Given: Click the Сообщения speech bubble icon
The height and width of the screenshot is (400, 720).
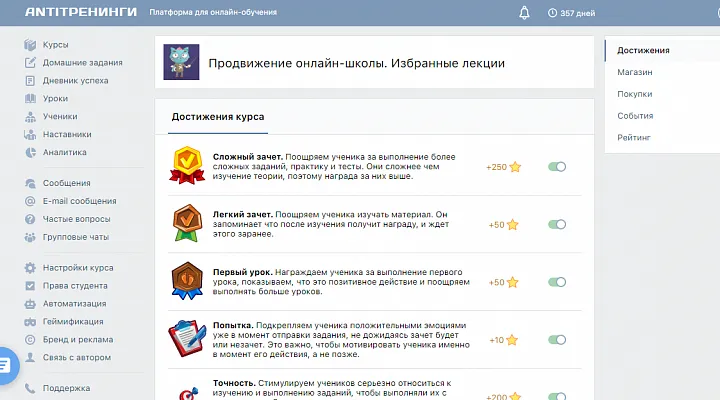Looking at the screenshot, I should (x=30, y=183).
